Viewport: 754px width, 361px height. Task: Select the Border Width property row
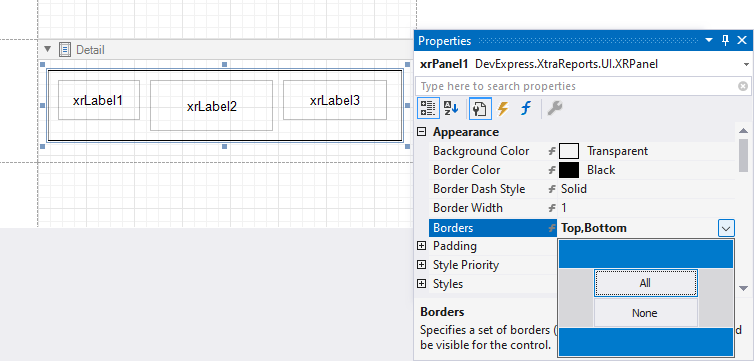click(x=582, y=208)
